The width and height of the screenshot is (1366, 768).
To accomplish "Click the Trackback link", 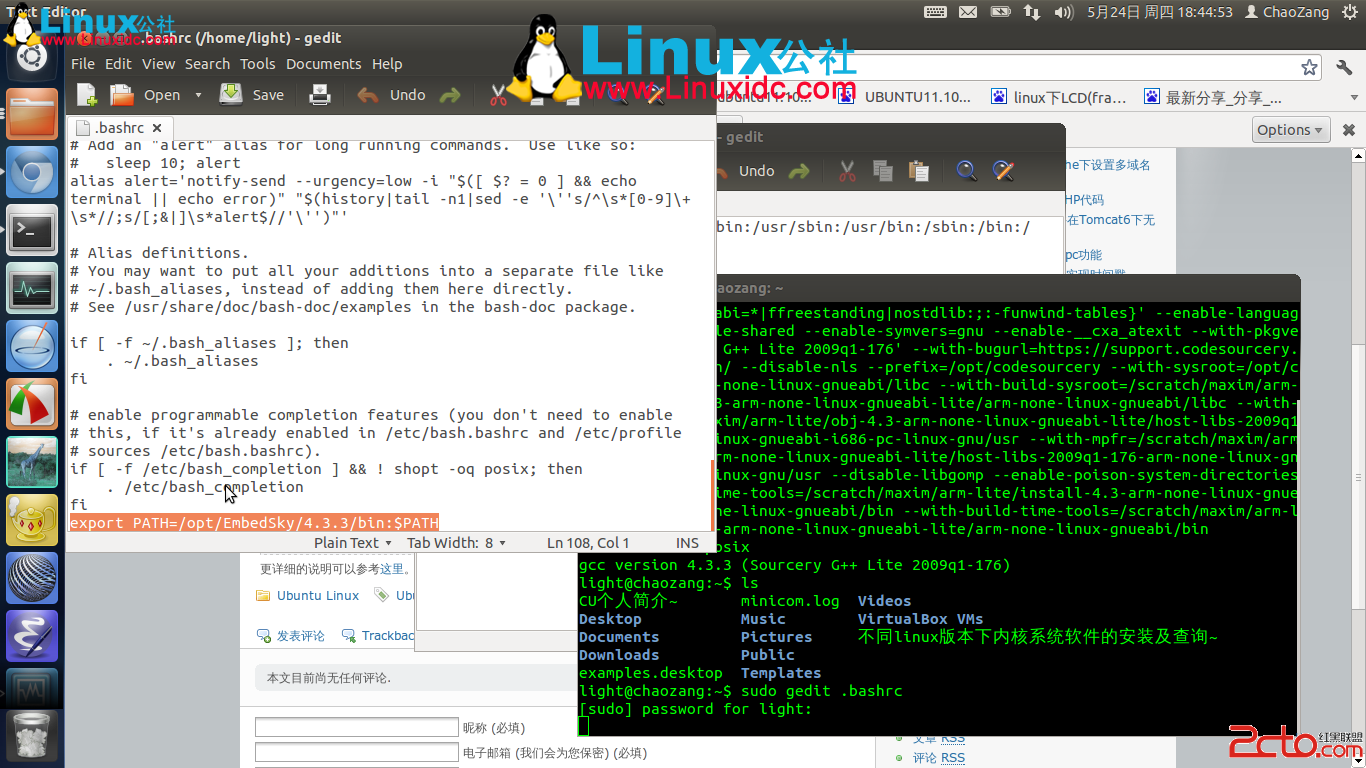I will (388, 635).
